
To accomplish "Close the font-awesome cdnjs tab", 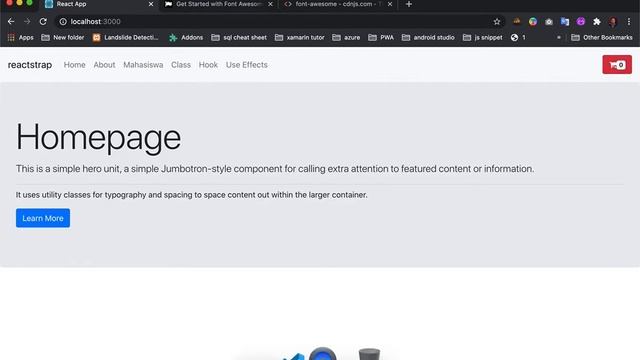I will 390,4.
